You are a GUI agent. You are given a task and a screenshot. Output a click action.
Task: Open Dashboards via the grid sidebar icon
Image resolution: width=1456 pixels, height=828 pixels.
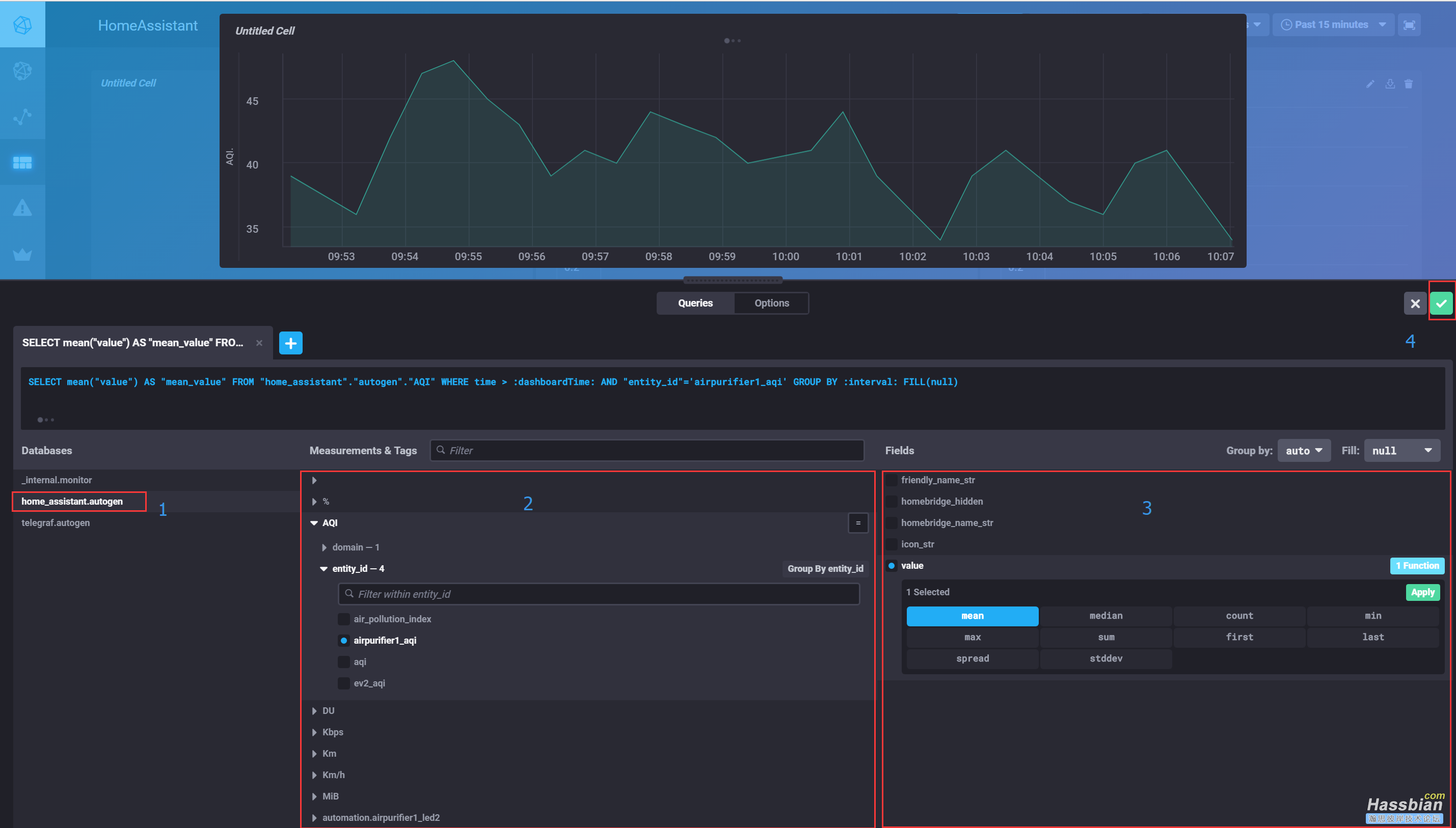point(22,162)
